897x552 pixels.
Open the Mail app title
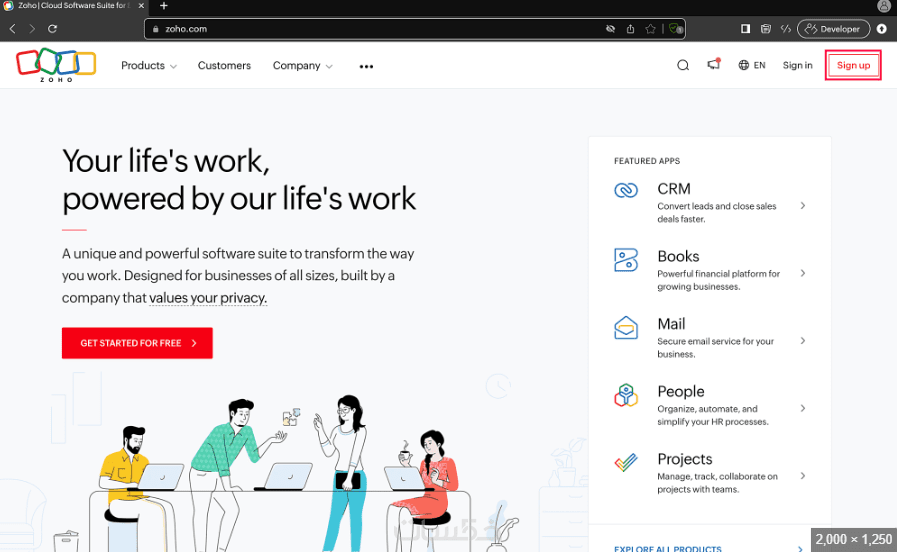point(671,324)
